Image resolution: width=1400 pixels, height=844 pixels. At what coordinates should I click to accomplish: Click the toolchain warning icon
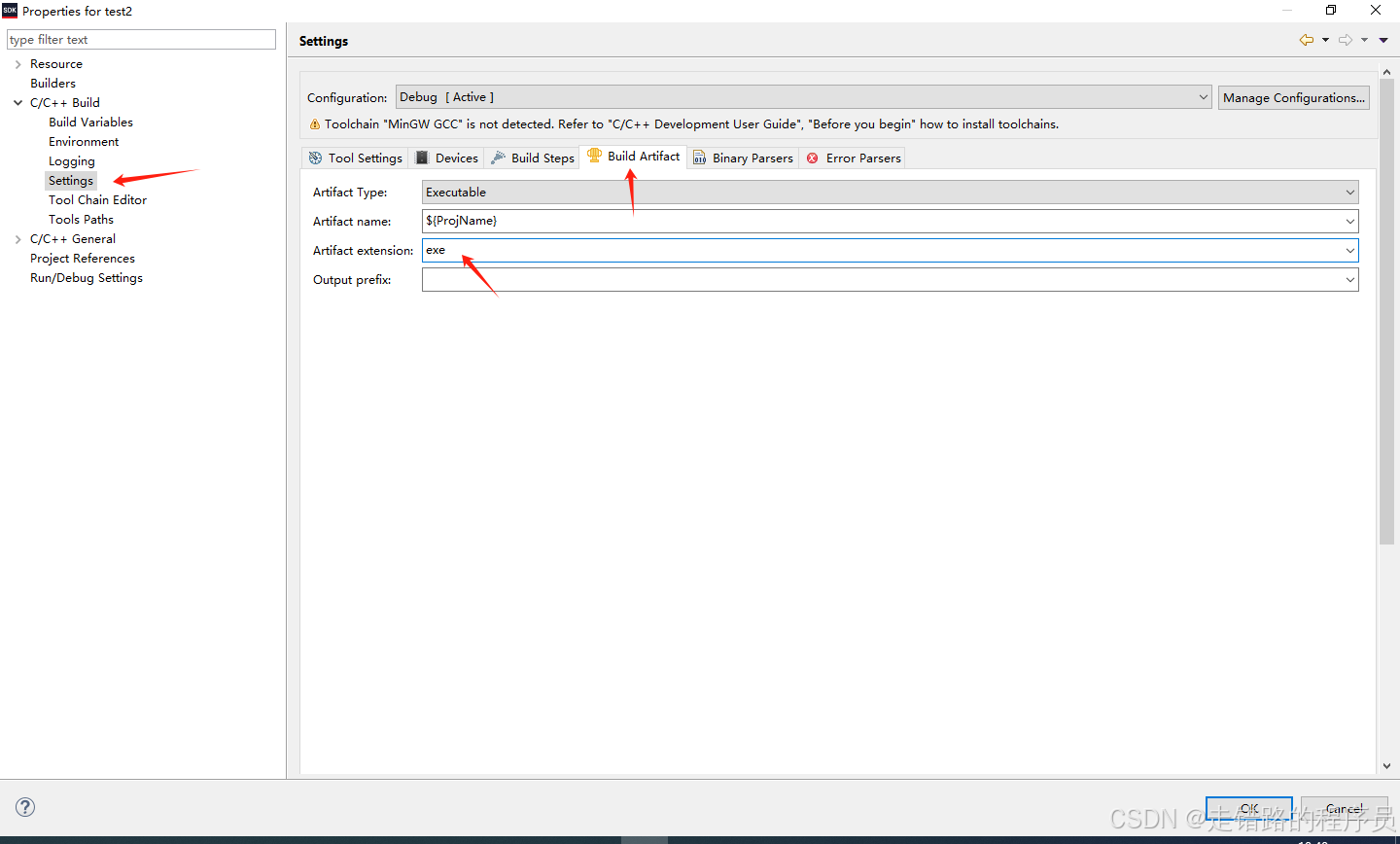coord(314,124)
